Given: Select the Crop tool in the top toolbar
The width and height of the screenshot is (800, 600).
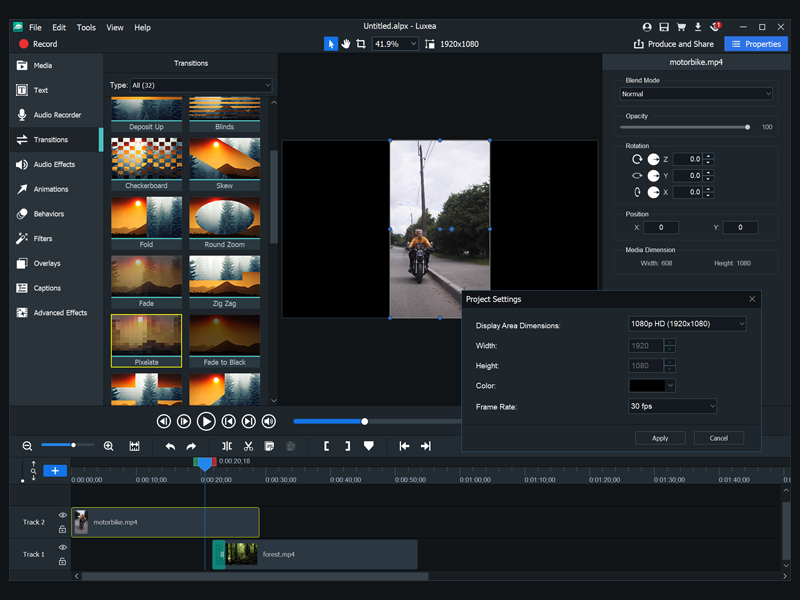Looking at the screenshot, I should 361,44.
